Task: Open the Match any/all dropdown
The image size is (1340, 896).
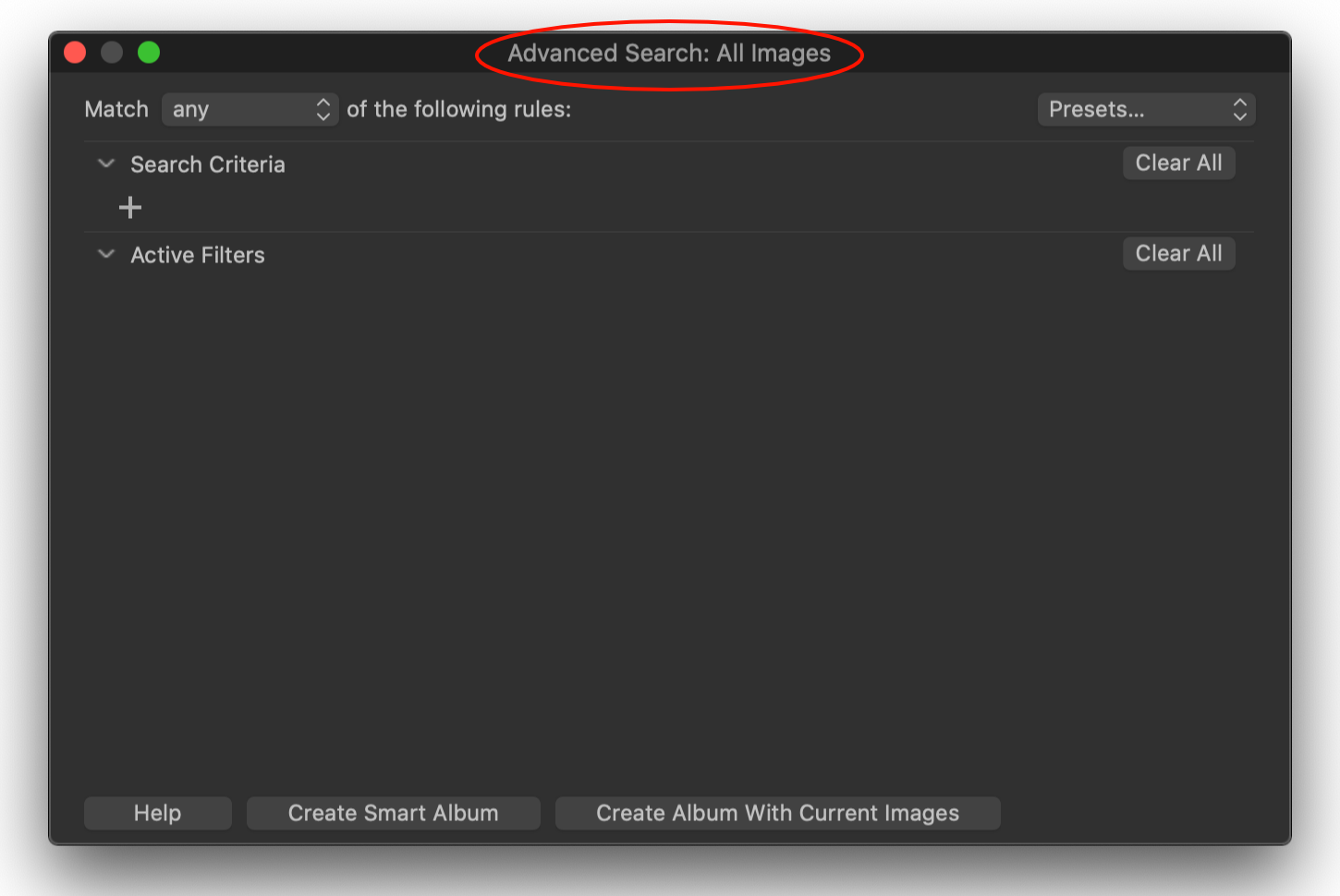Action: pyautogui.click(x=250, y=109)
